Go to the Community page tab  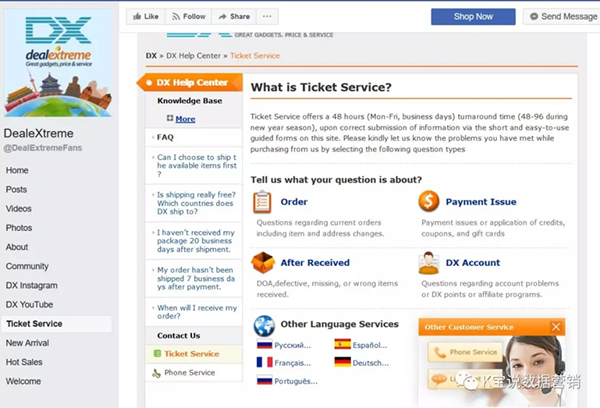[27, 266]
